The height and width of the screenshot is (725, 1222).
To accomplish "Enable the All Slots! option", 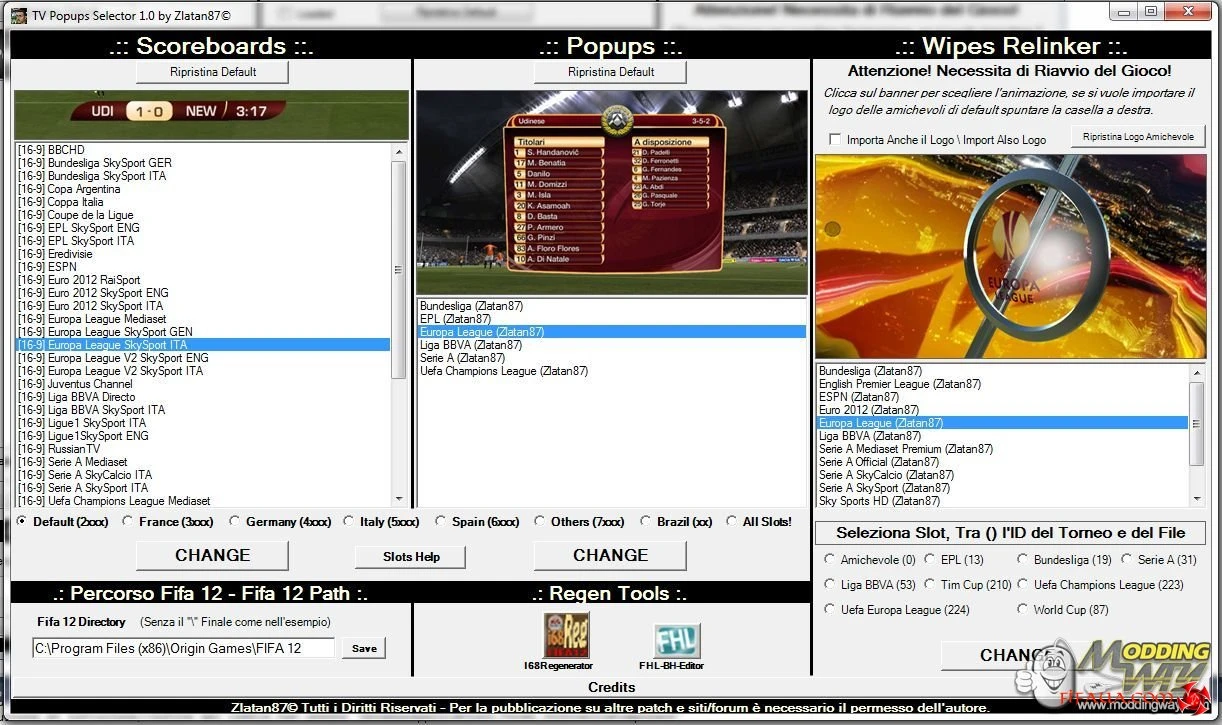I will [x=732, y=521].
